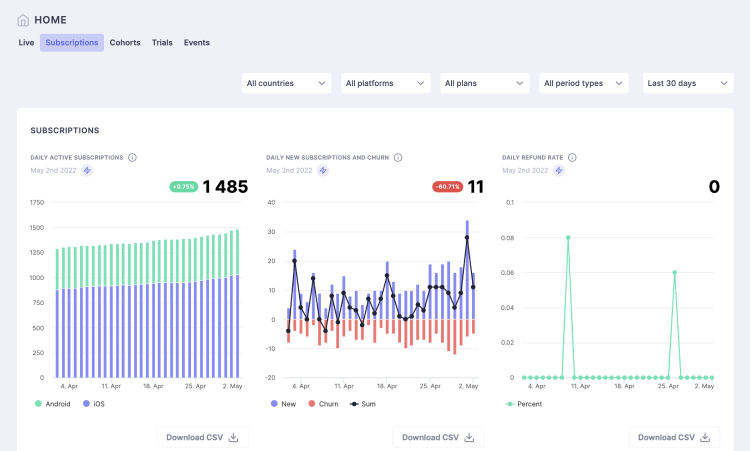This screenshot has height=451, width=750.
Task: Open the All countries dropdown
Action: point(286,83)
